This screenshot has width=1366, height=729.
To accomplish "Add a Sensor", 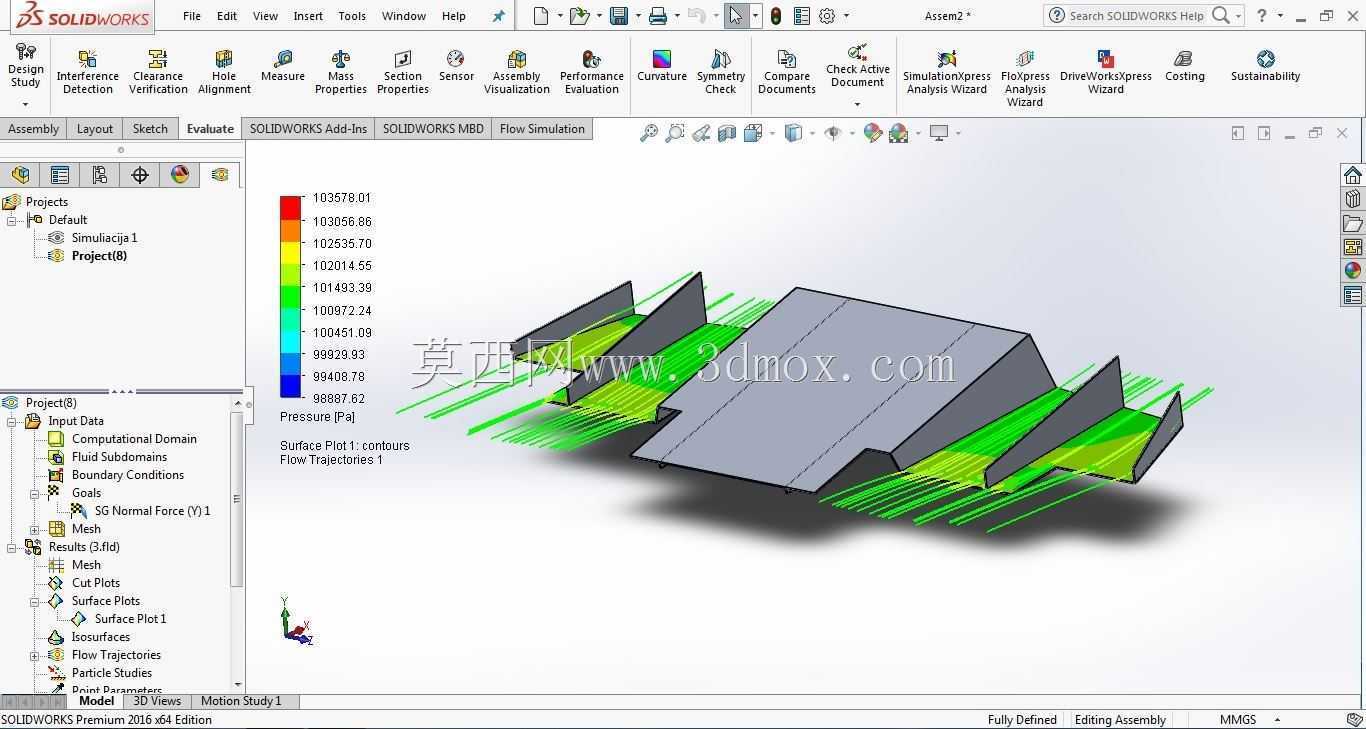I will 456,66.
